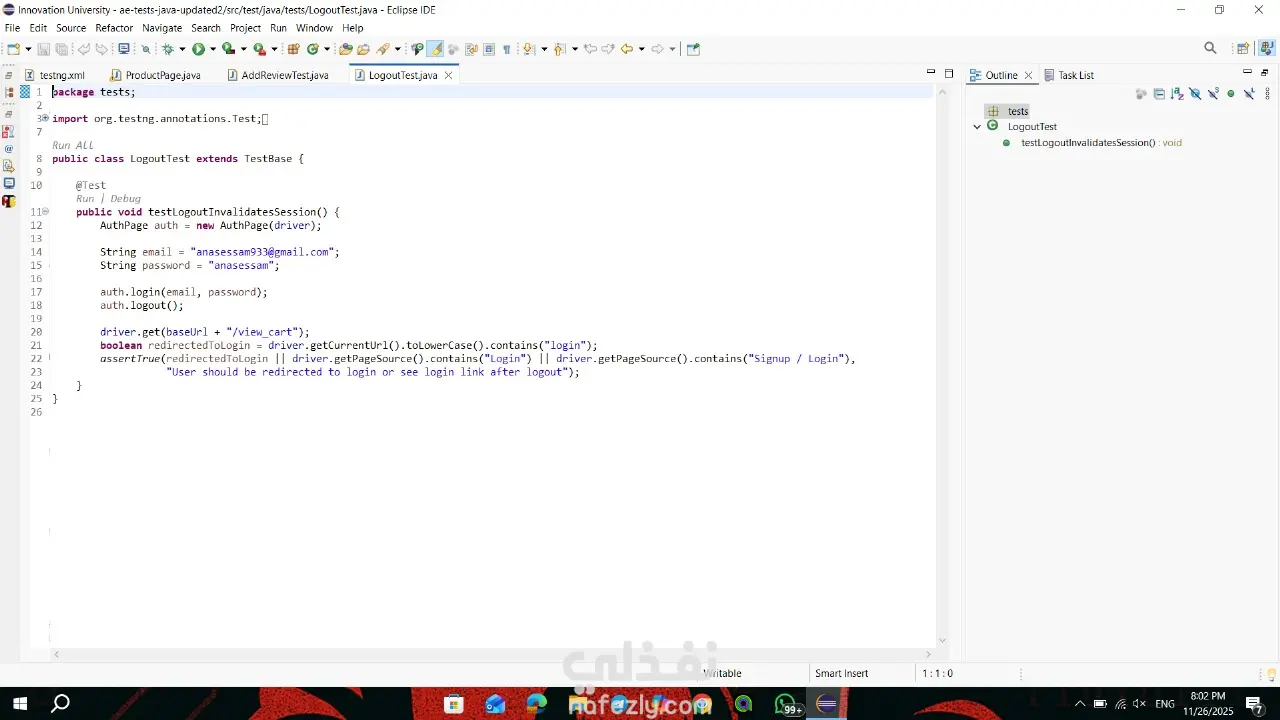Image resolution: width=1280 pixels, height=720 pixels.
Task: Run the program with the green Run icon
Action: point(198,49)
